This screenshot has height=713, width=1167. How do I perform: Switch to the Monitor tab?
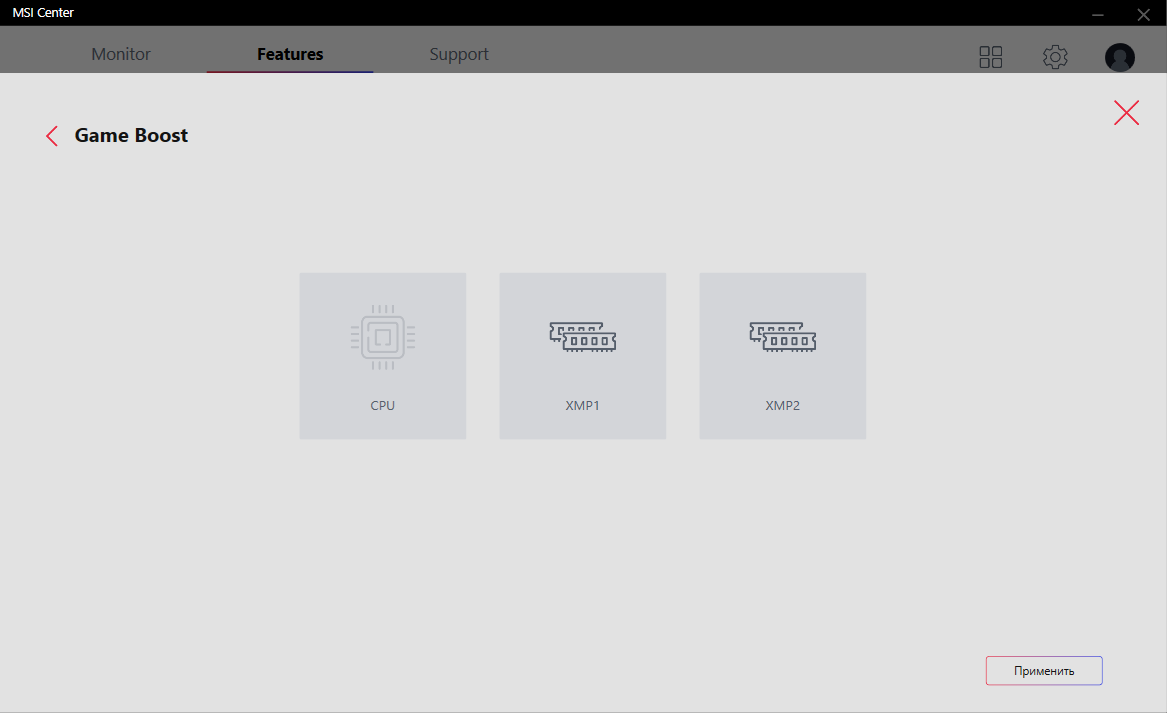121,54
